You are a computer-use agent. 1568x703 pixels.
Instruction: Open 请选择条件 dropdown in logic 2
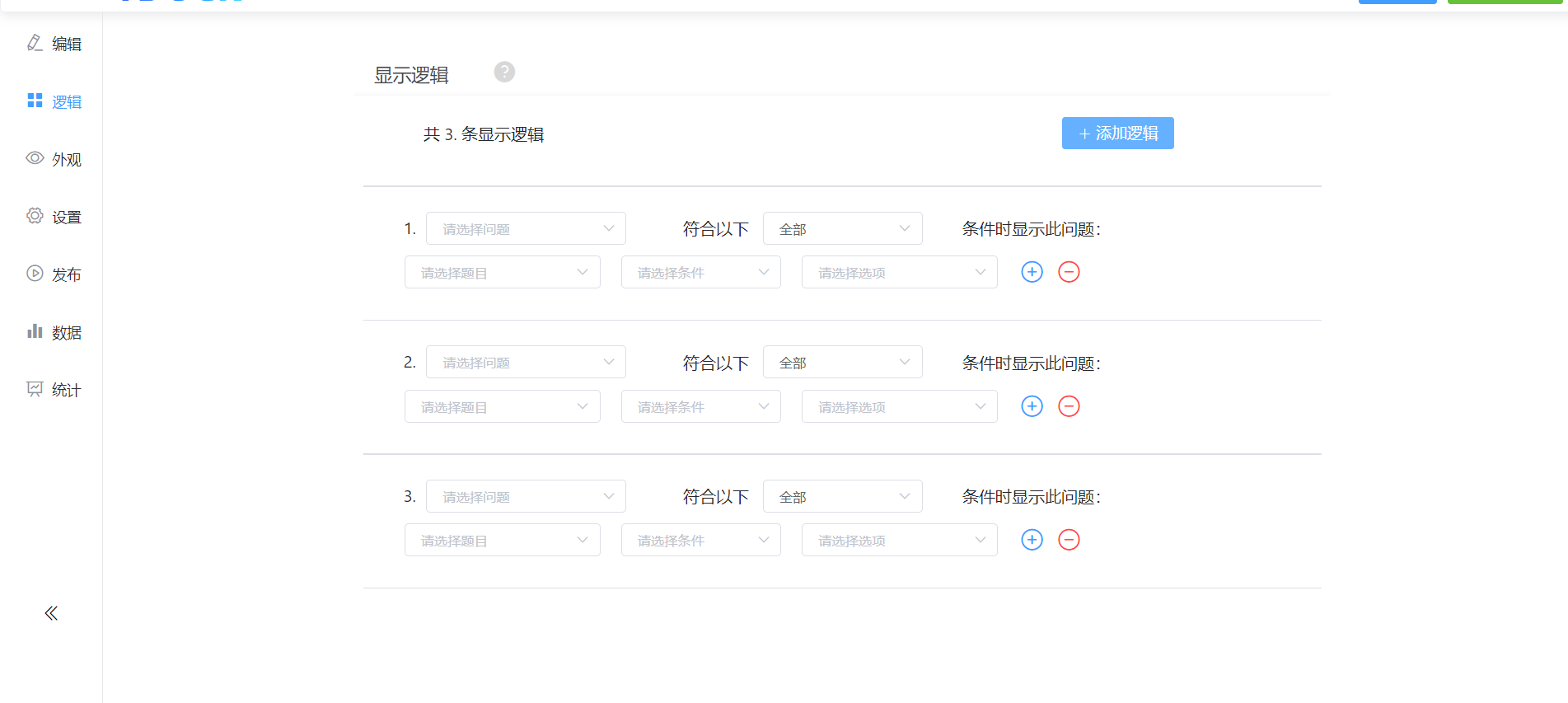click(x=700, y=406)
